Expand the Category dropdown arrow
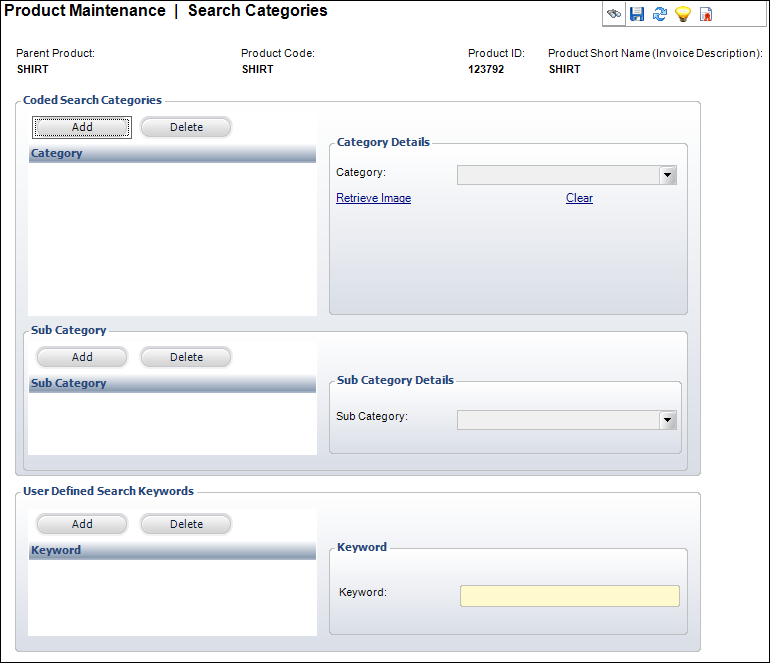Screen dimensions: 770x663 [x=667, y=175]
